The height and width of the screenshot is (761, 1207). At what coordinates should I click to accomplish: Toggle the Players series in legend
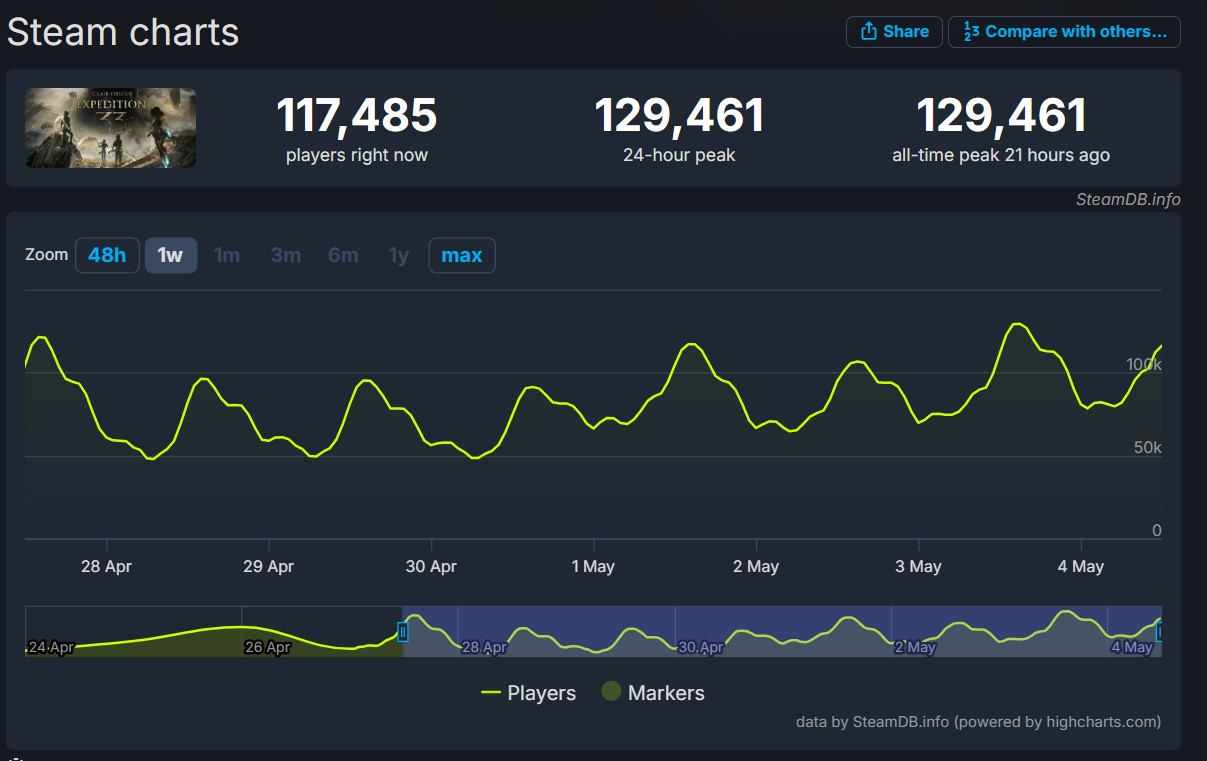point(529,693)
